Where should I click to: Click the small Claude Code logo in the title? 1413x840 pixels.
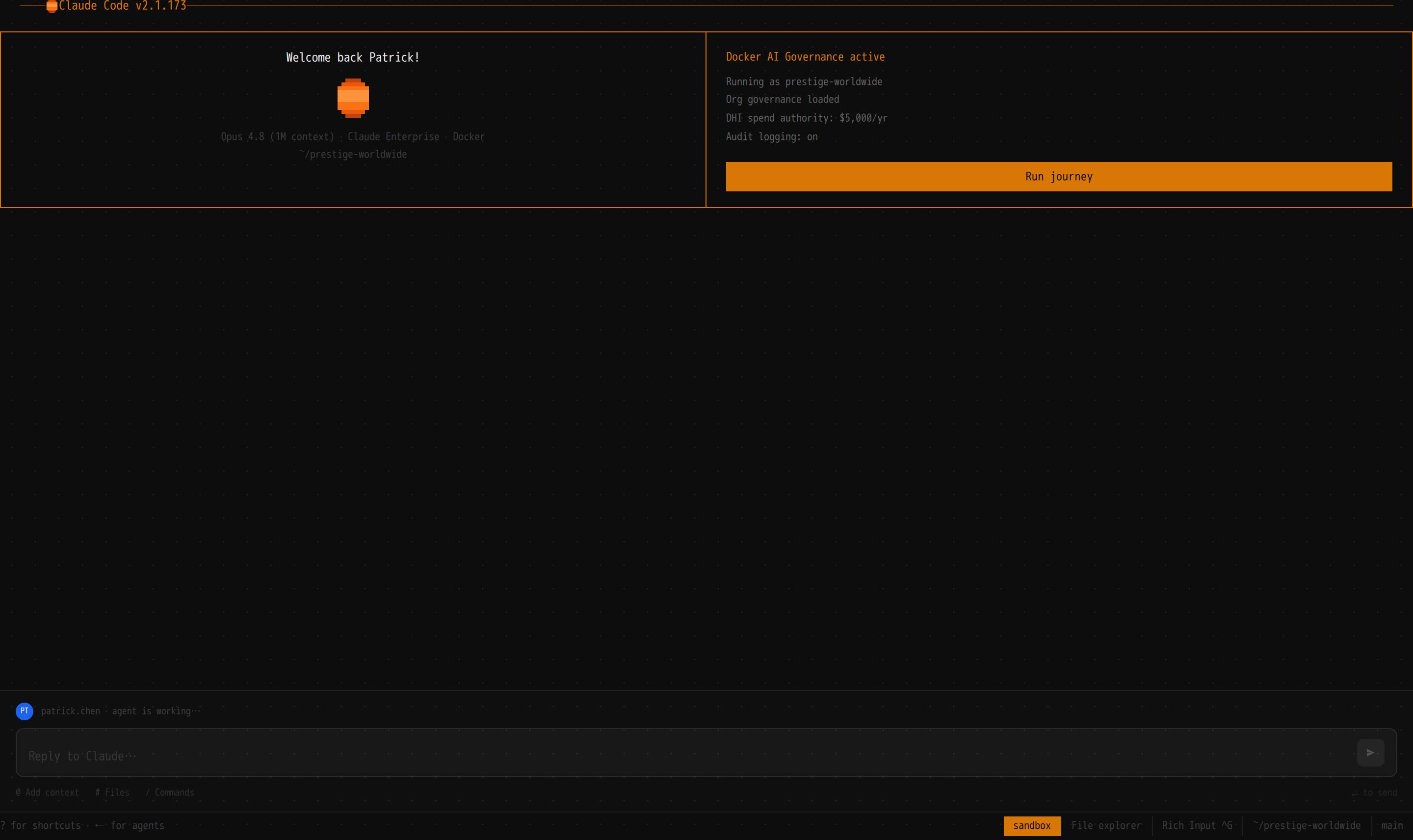coord(52,6)
